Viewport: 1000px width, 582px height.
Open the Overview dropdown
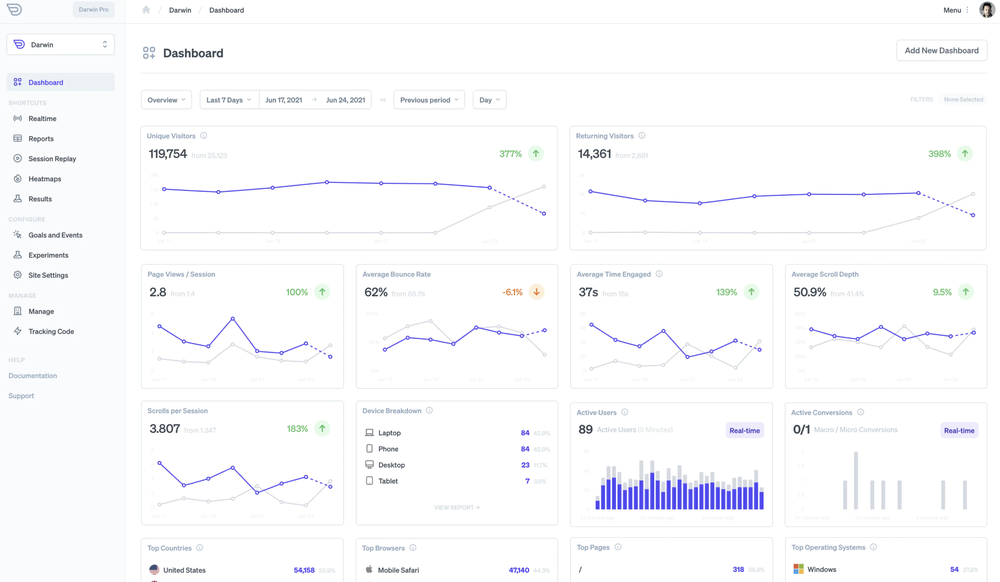point(166,100)
